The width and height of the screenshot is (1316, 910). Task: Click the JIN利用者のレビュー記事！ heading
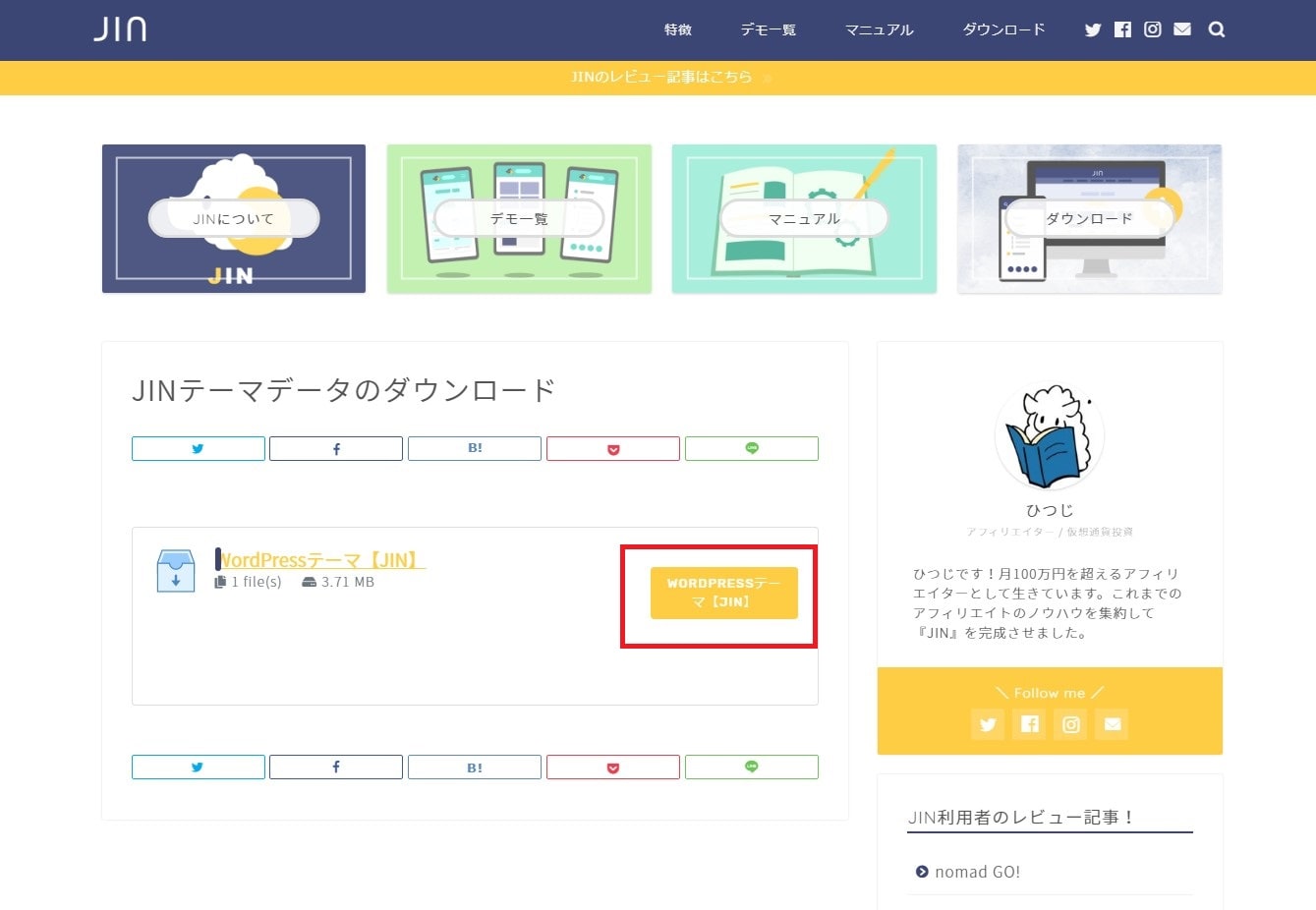tap(1021, 817)
